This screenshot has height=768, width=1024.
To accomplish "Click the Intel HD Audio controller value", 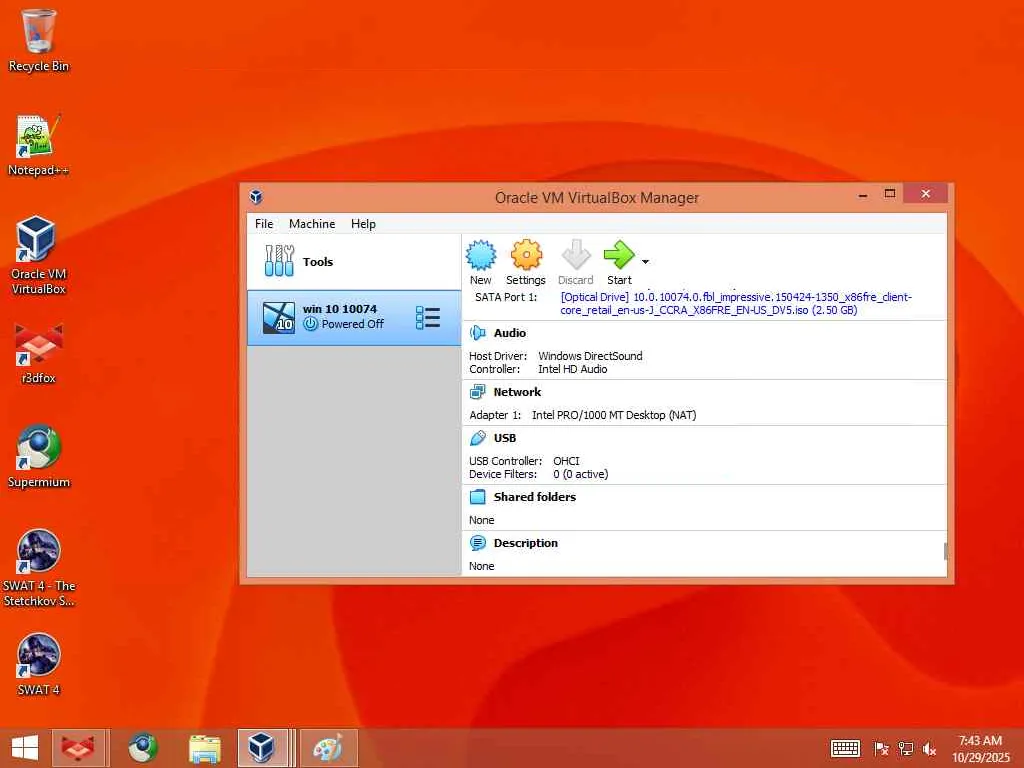I will click(x=573, y=369).
